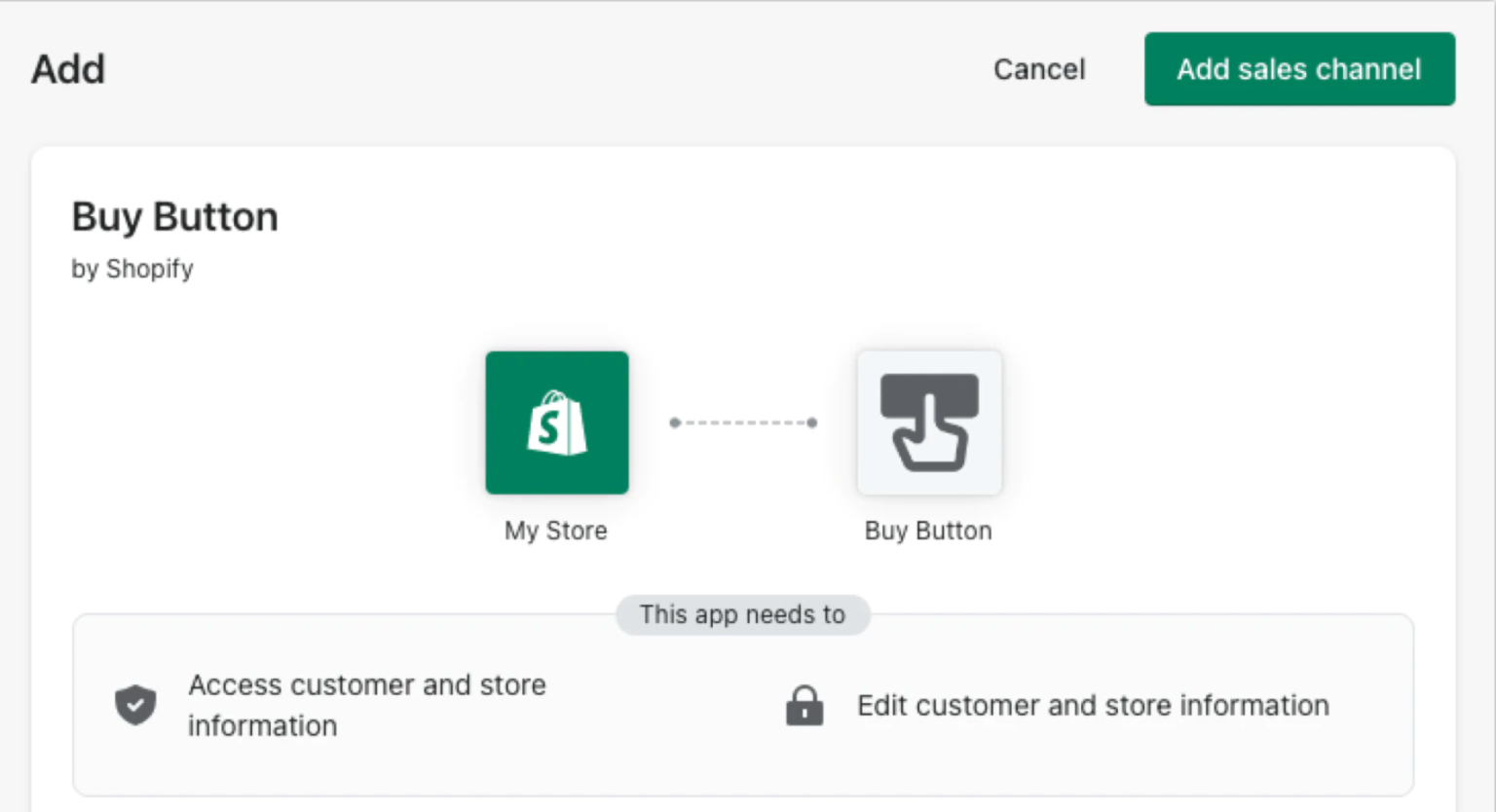Click the "My Store" label
This screenshot has width=1496, height=812.
coord(556,531)
